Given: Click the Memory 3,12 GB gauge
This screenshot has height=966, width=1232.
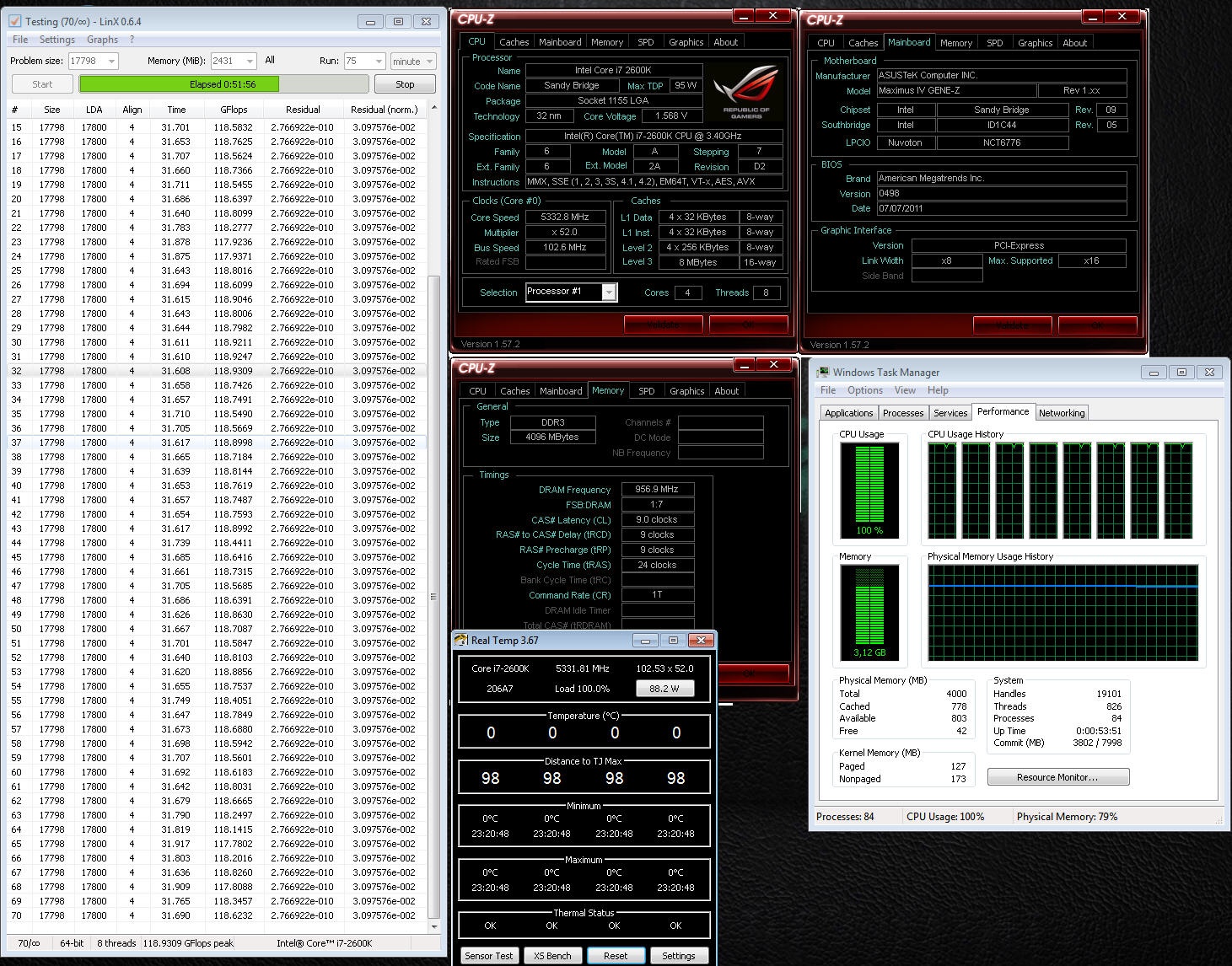Looking at the screenshot, I should (869, 612).
